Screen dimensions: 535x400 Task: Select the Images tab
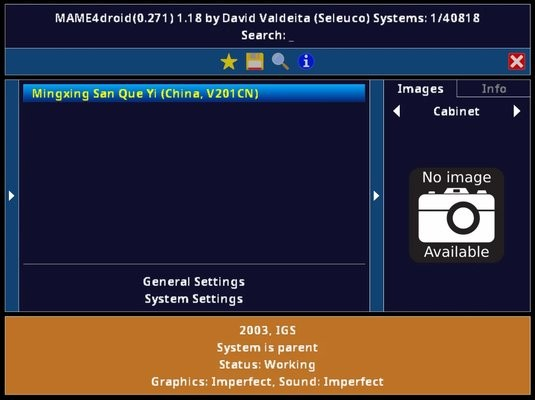(x=420, y=89)
